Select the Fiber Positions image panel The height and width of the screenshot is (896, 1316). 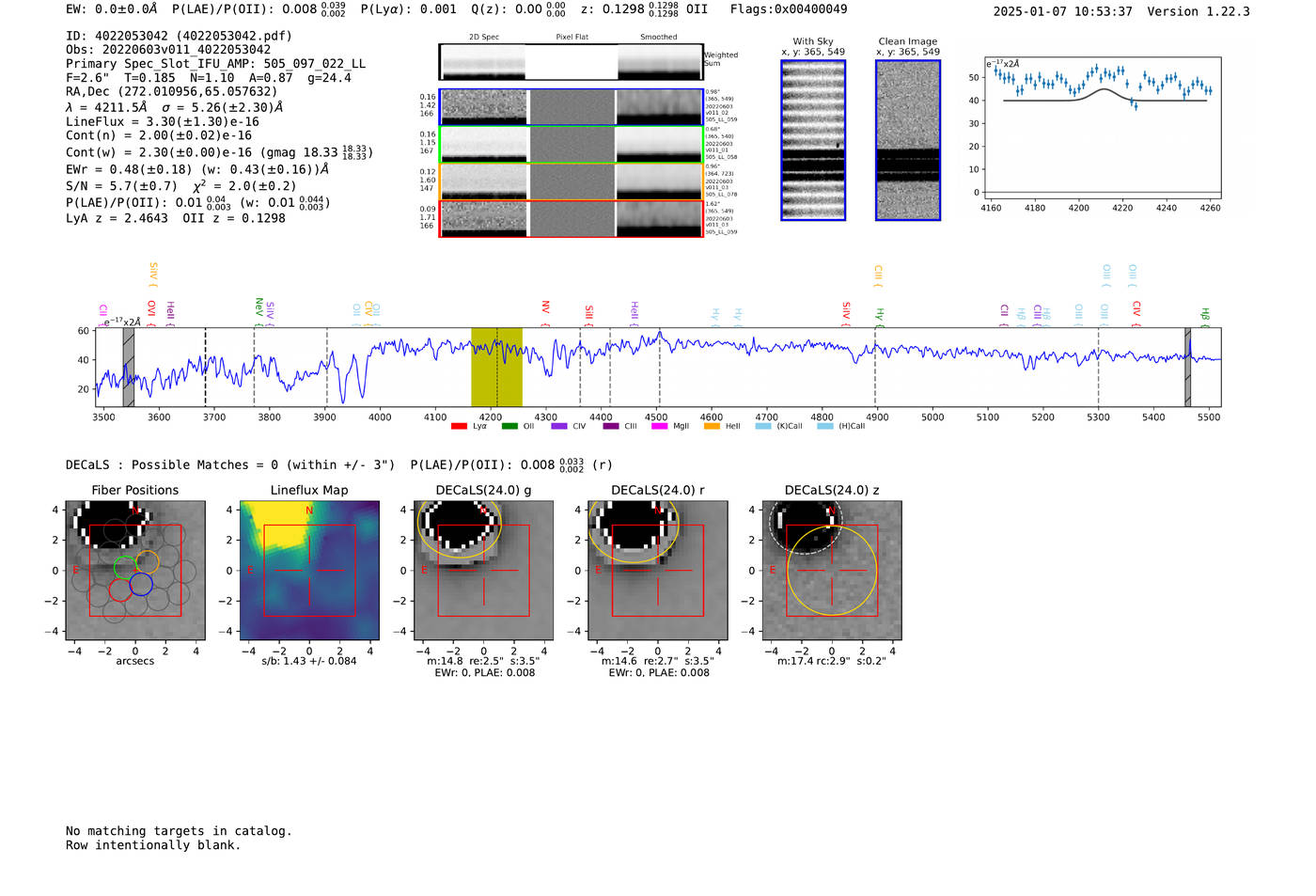click(x=135, y=571)
